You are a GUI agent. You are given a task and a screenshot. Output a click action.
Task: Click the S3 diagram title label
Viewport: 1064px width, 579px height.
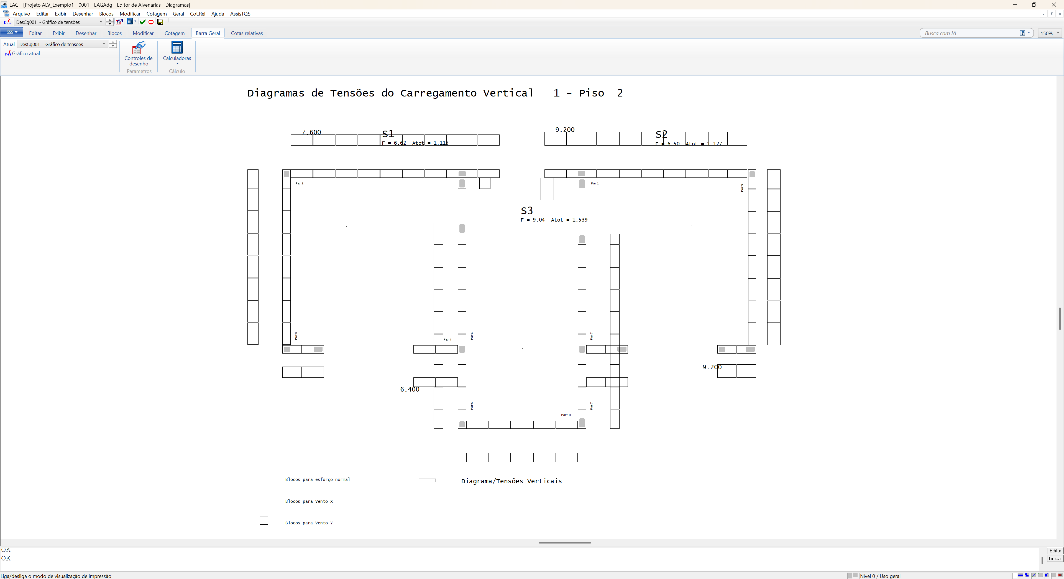[x=527, y=211]
